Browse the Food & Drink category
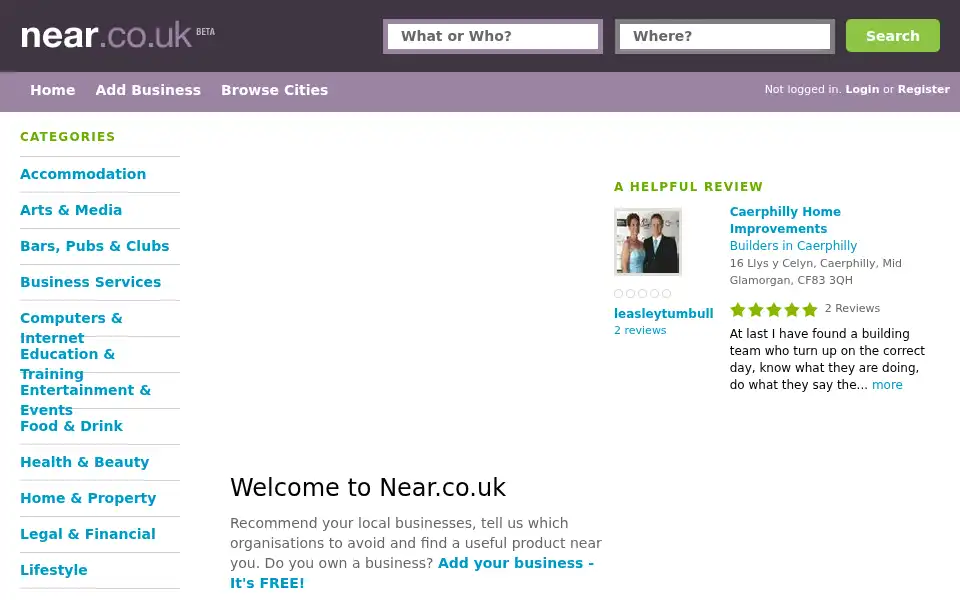This screenshot has width=960, height=600. coord(72,426)
